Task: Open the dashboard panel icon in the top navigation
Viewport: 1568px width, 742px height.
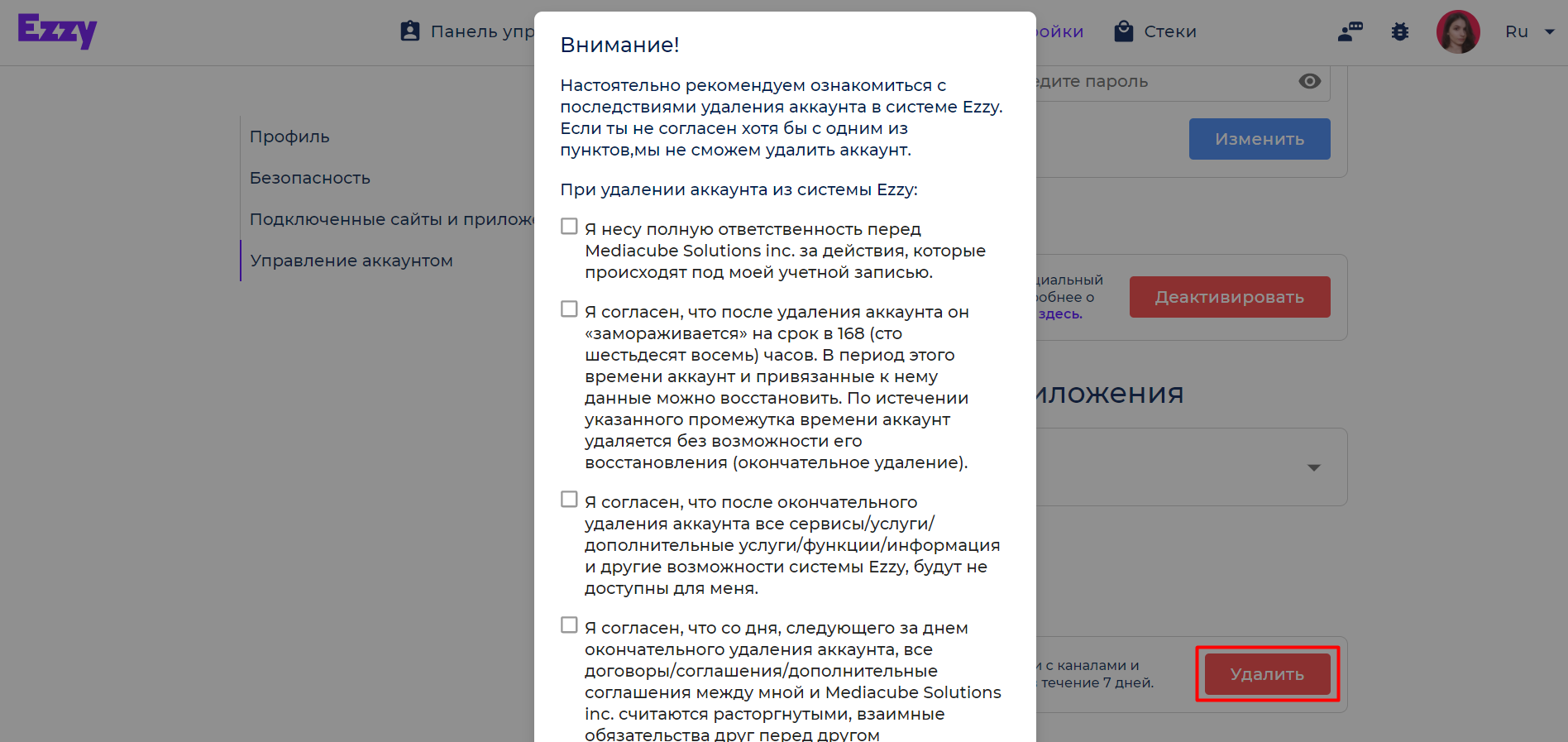Action: [410, 31]
